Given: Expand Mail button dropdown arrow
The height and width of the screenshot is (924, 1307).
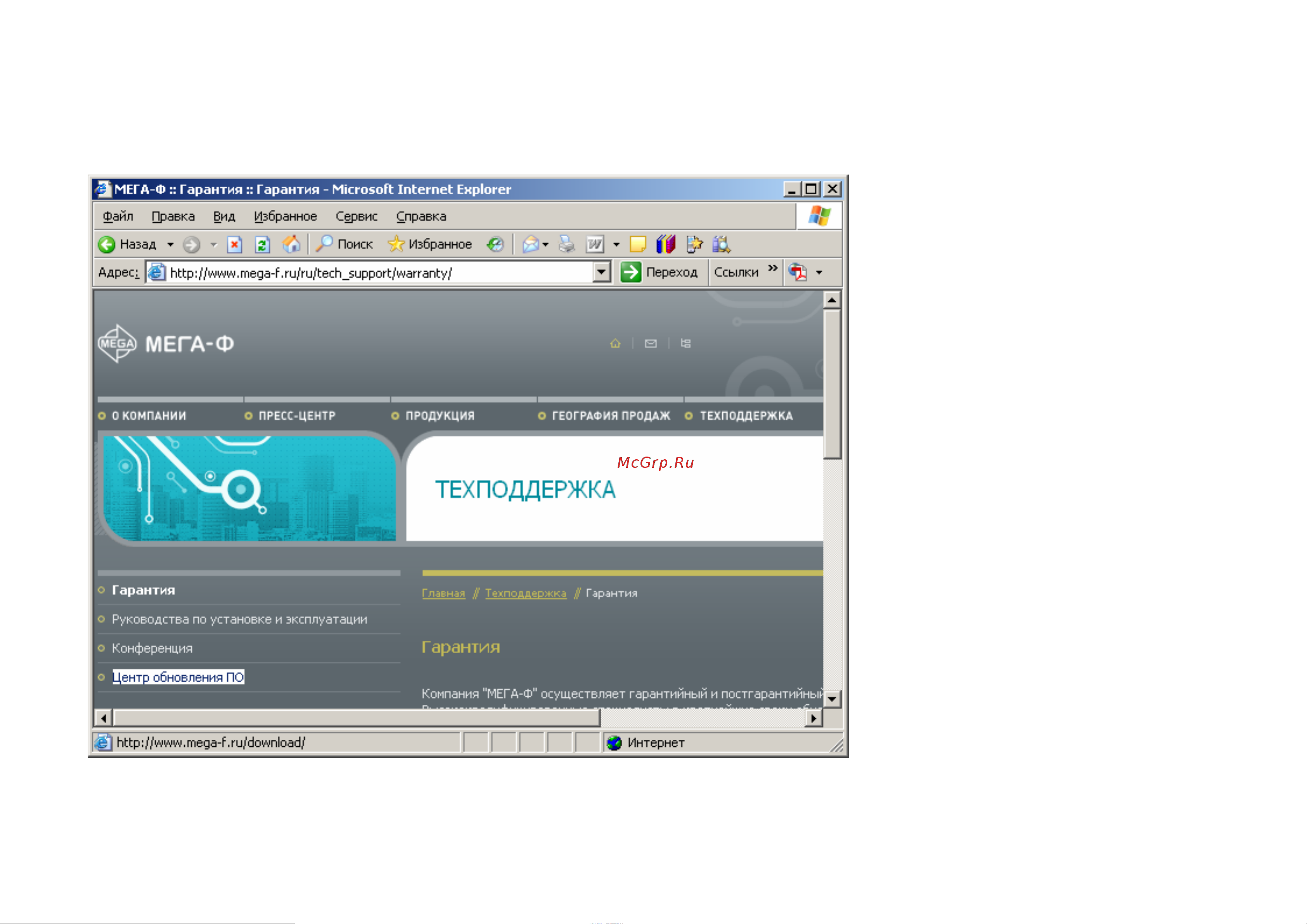Looking at the screenshot, I should pyautogui.click(x=545, y=245).
